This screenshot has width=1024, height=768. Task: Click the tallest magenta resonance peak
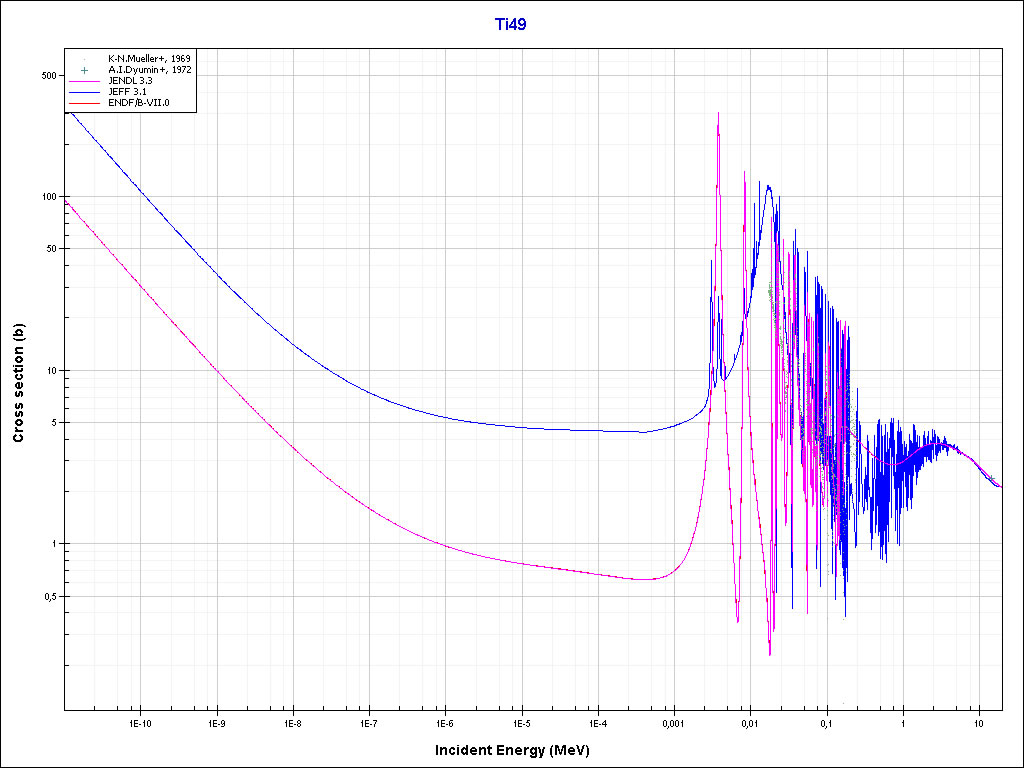[719, 116]
